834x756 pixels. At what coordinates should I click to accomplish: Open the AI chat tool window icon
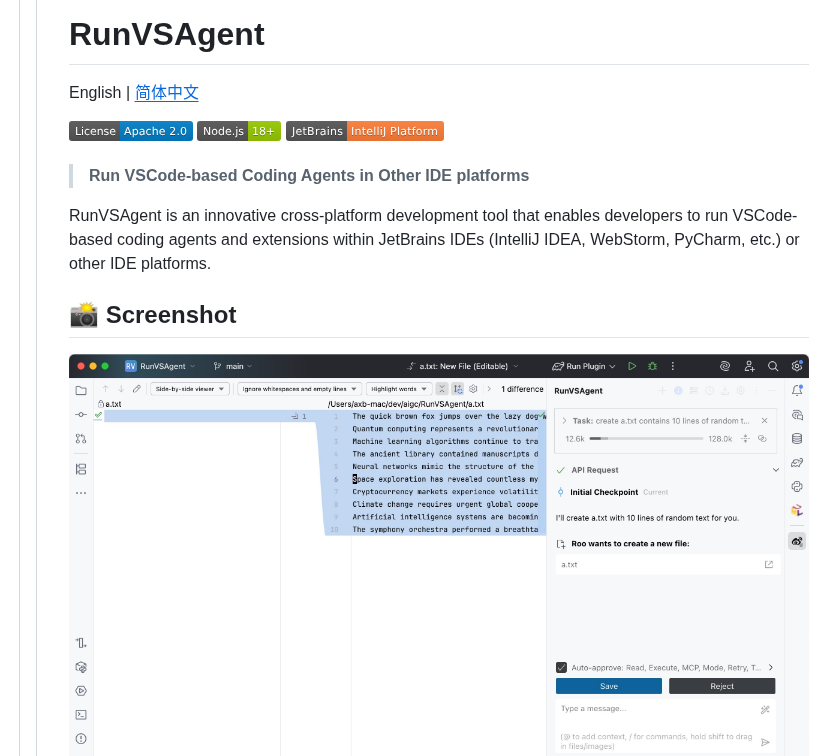tap(797, 415)
